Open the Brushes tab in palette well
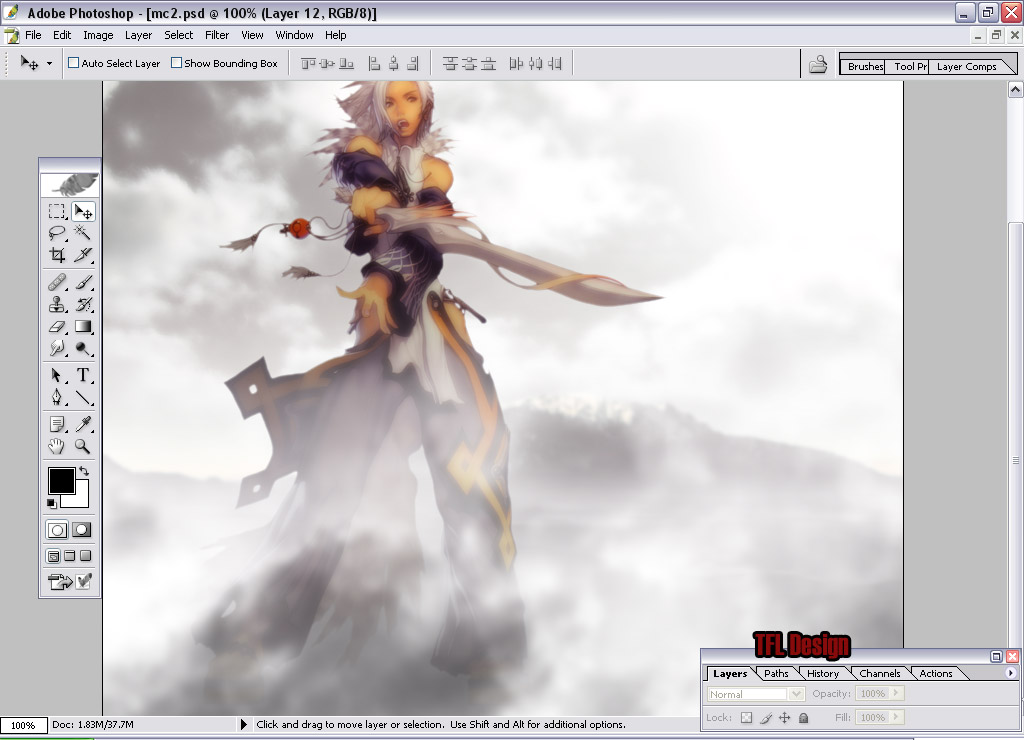Viewport: 1024px width, 740px height. (x=865, y=66)
